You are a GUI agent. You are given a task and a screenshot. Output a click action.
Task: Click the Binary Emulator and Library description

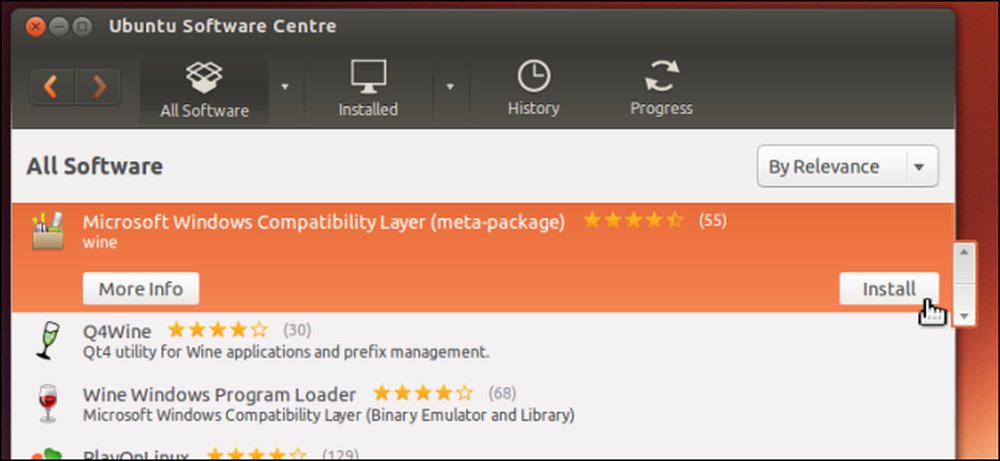pyautogui.click(x=329, y=416)
